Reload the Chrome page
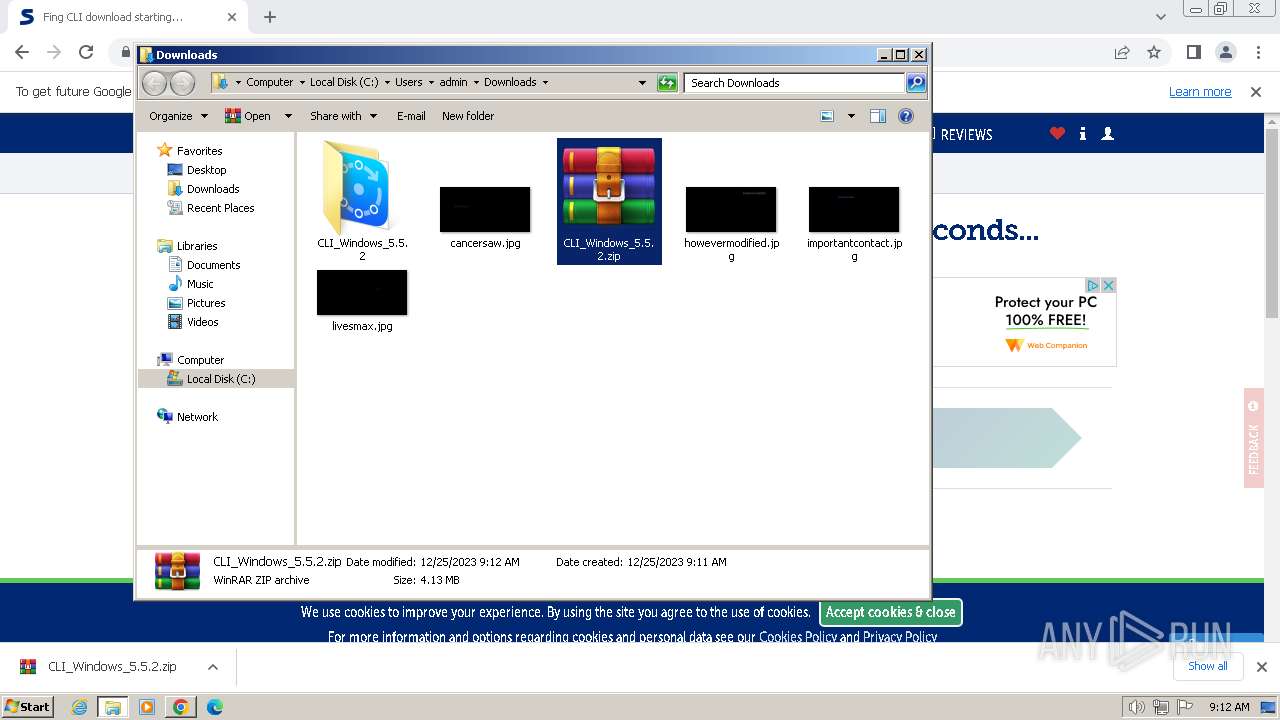Image resolution: width=1280 pixels, height=720 pixels. 86,52
